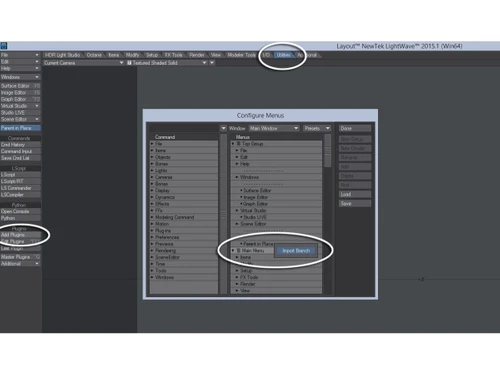This screenshot has width=500, height=375.
Task: Click the LSCompiler button
Action: [x=20, y=195]
